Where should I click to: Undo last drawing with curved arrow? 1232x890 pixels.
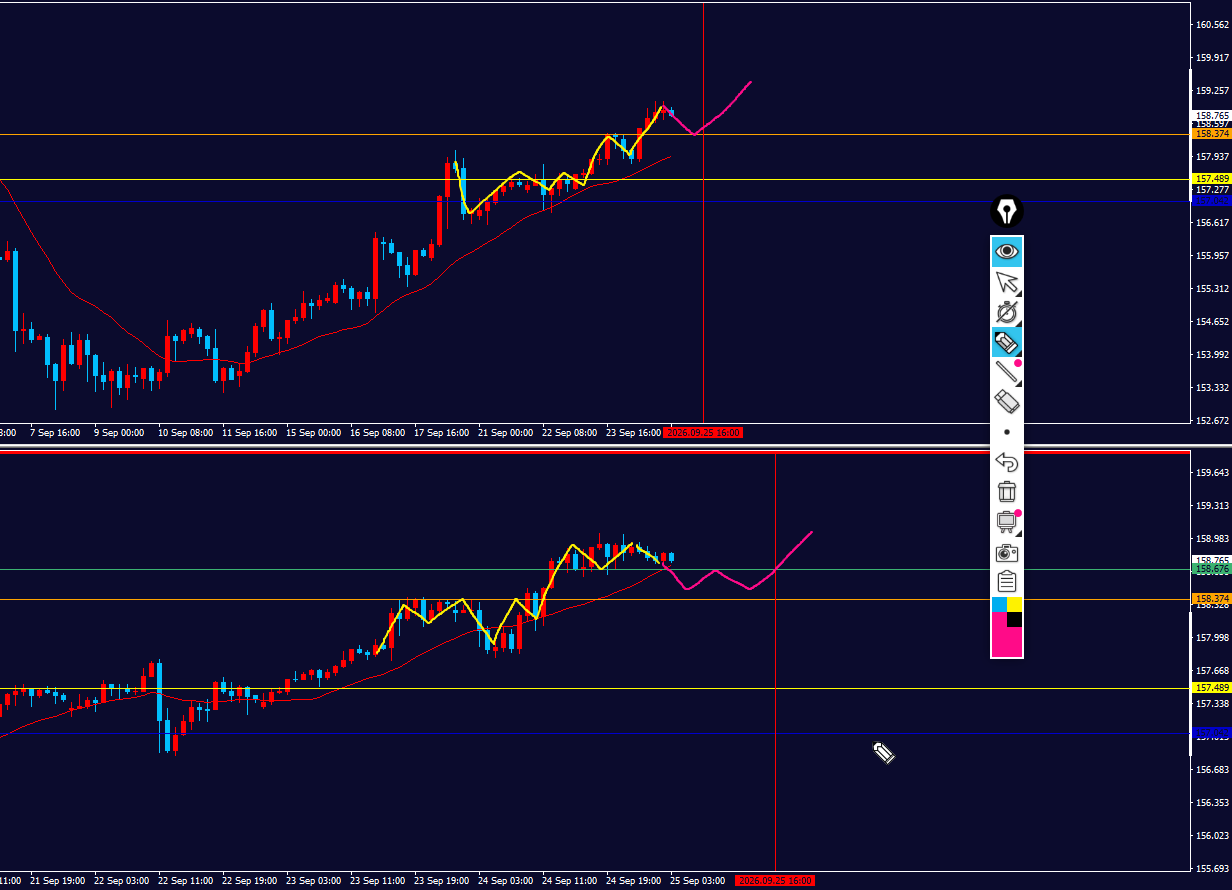point(1007,462)
